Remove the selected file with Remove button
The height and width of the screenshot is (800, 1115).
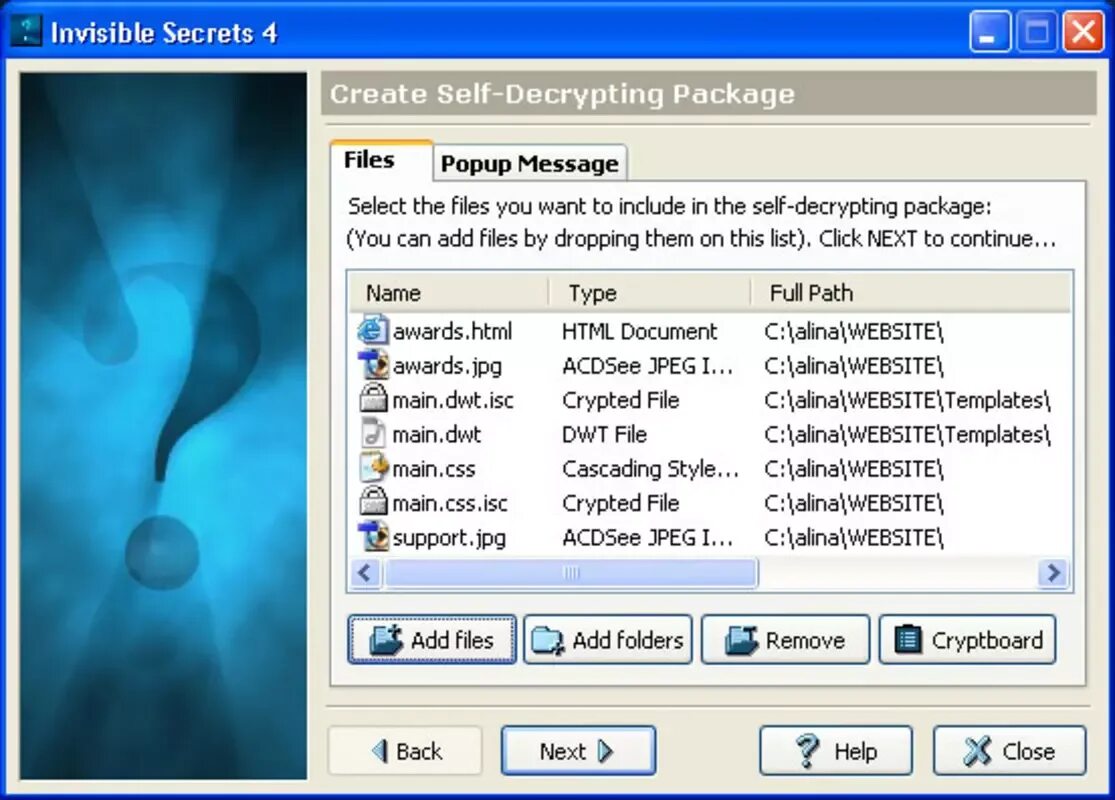pos(785,640)
